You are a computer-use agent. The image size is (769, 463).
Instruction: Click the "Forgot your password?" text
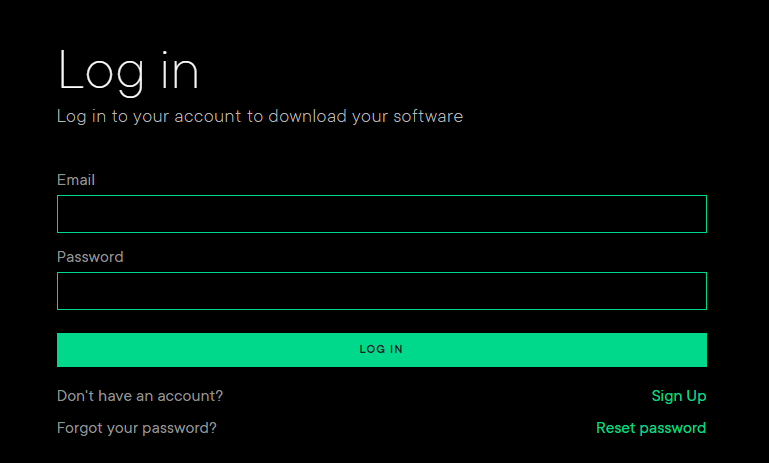coord(137,428)
